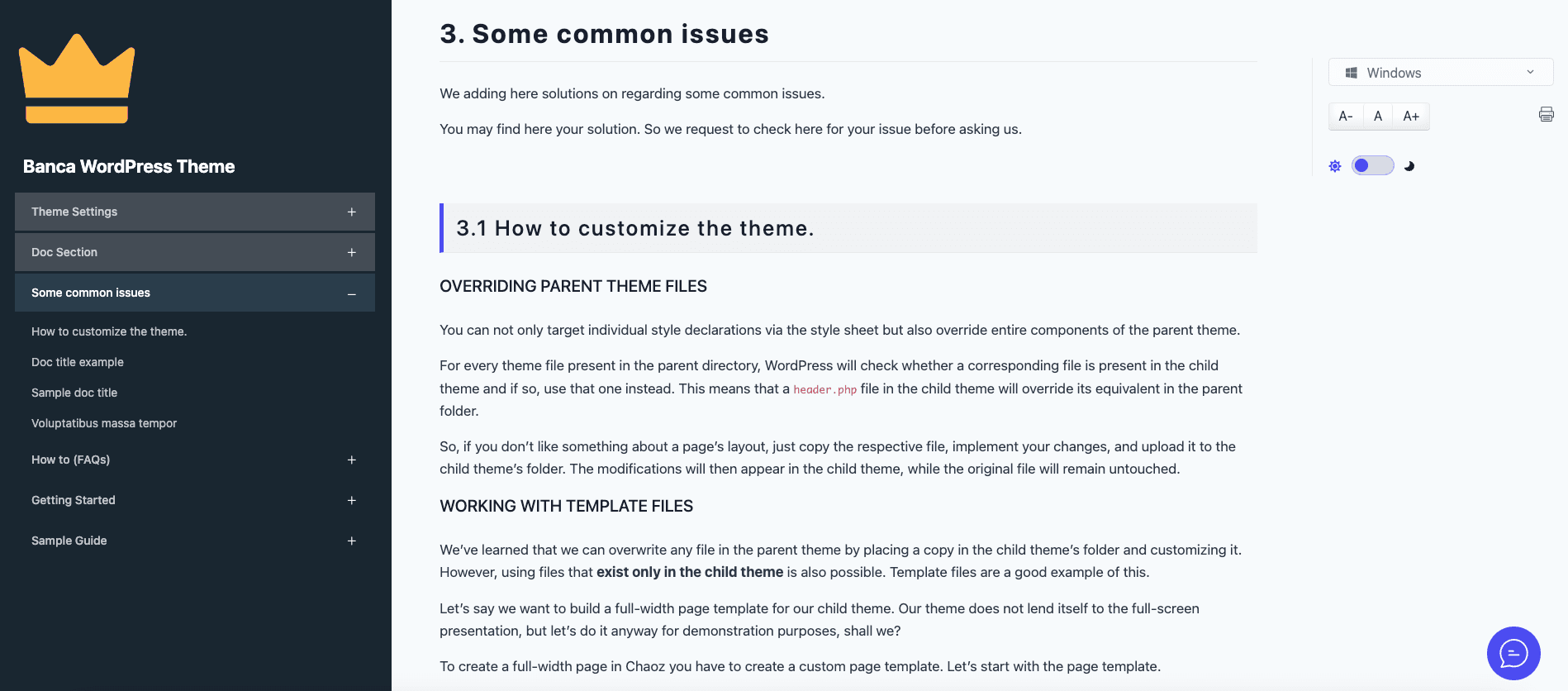Click the sun light-mode icon
Viewport: 1568px width, 691px height.
point(1335,166)
